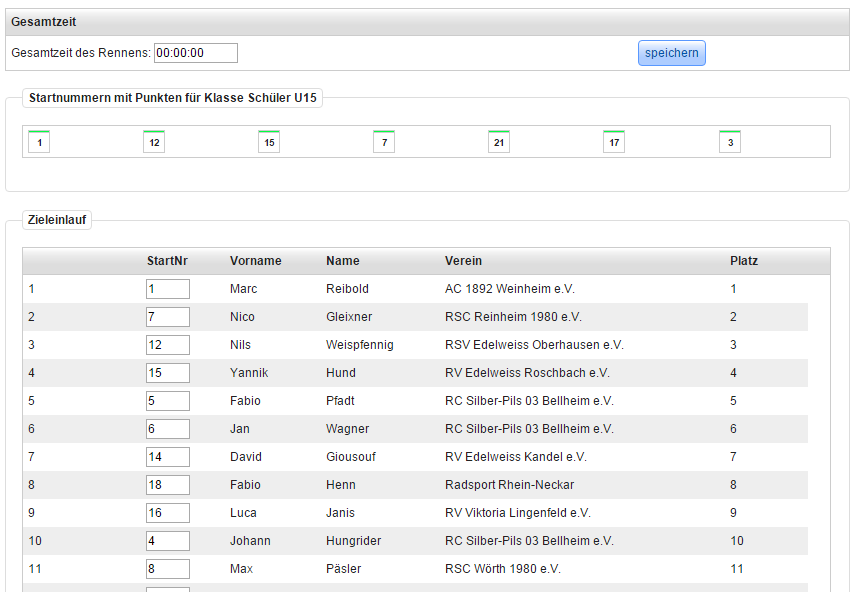
Task: Edit the StartNr field for Nico Gleixner
Action: [167, 317]
